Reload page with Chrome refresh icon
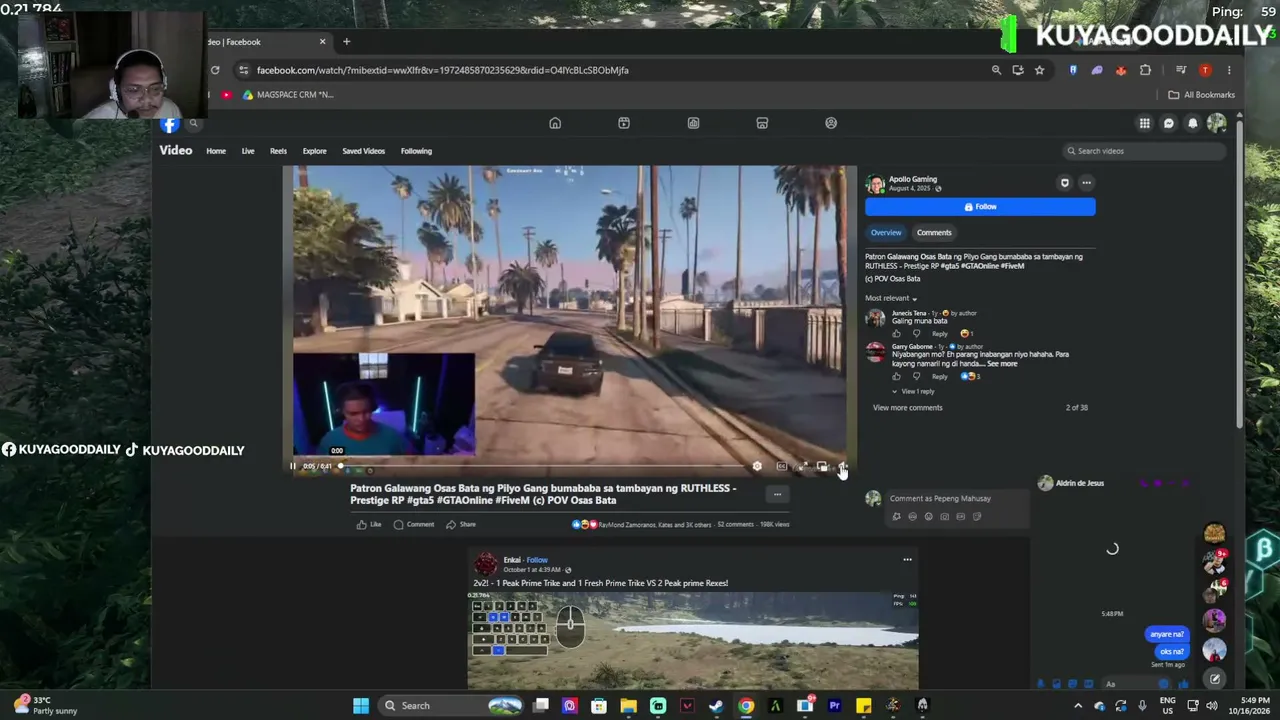 (x=214, y=70)
